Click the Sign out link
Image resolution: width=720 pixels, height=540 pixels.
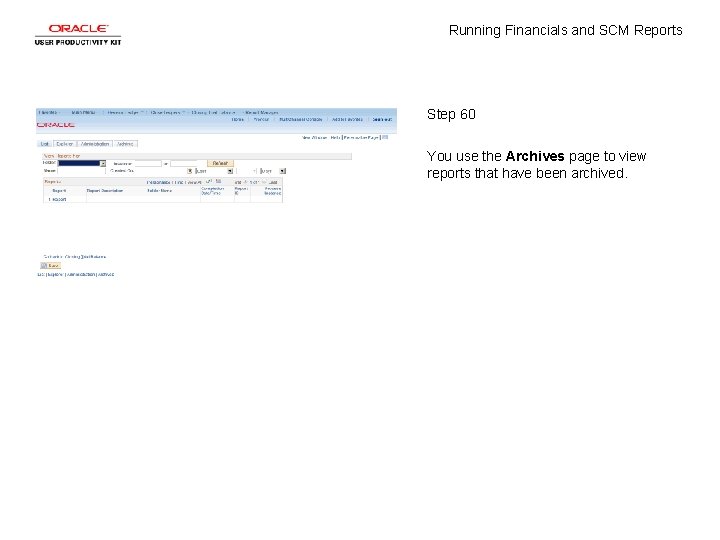pos(382,119)
